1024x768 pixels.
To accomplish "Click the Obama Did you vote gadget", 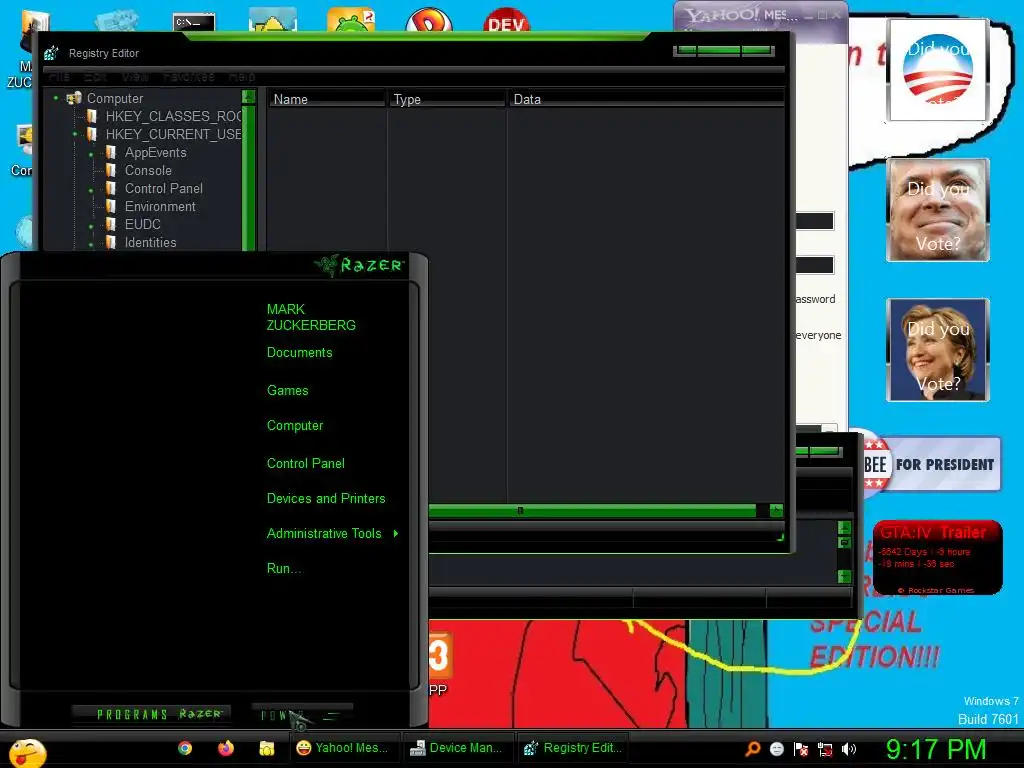I will coord(938,70).
